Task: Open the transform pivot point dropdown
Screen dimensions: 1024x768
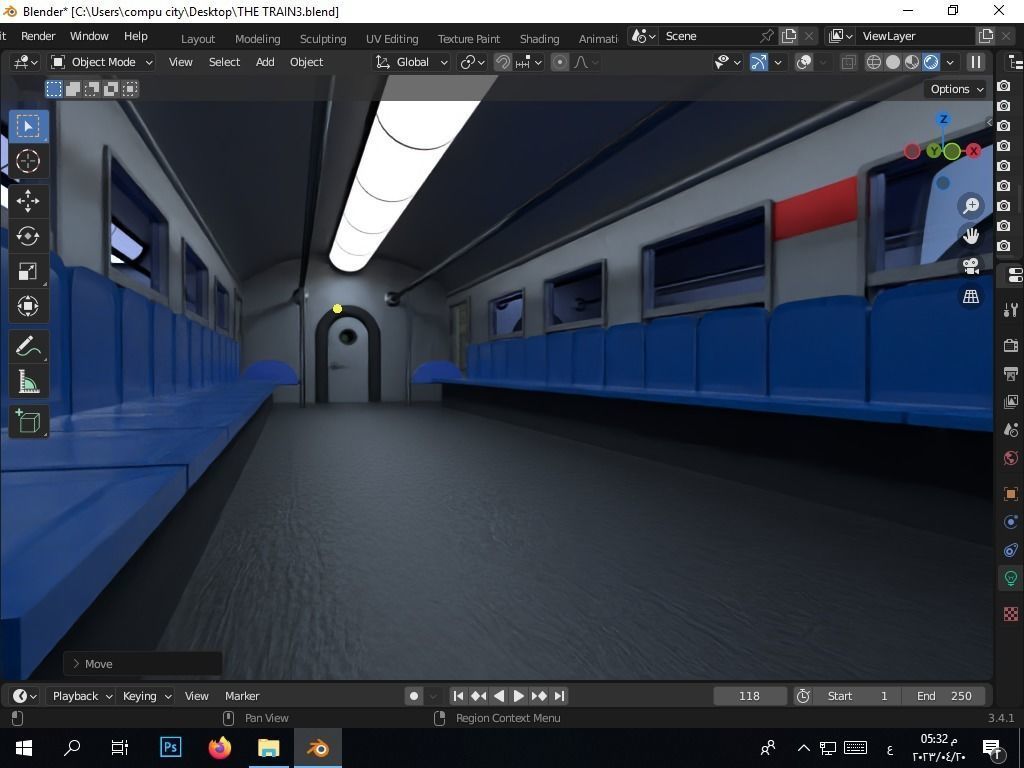Action: point(473,62)
